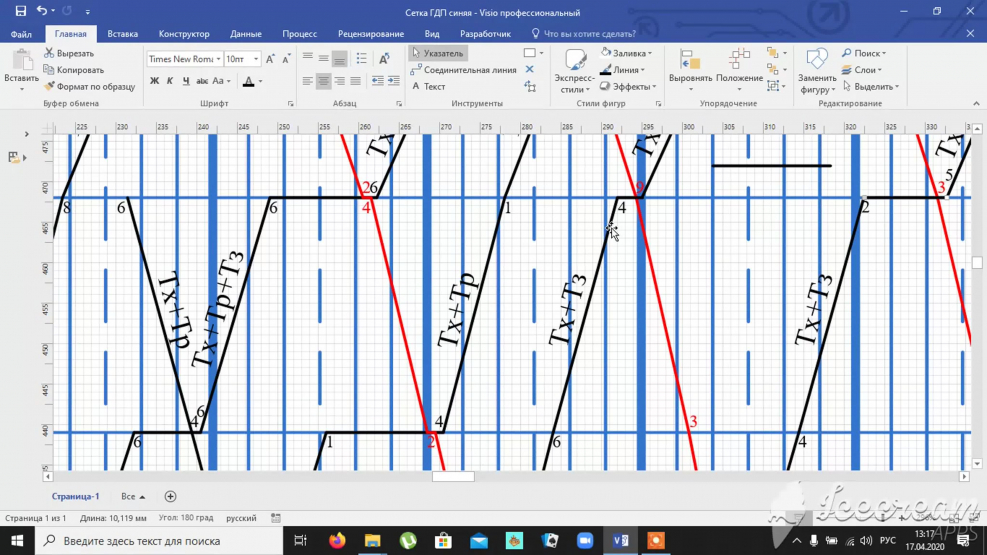This screenshot has width=987, height=555.
Task: Click the Paste (Вставить) clipboard icon
Action: coord(21,61)
